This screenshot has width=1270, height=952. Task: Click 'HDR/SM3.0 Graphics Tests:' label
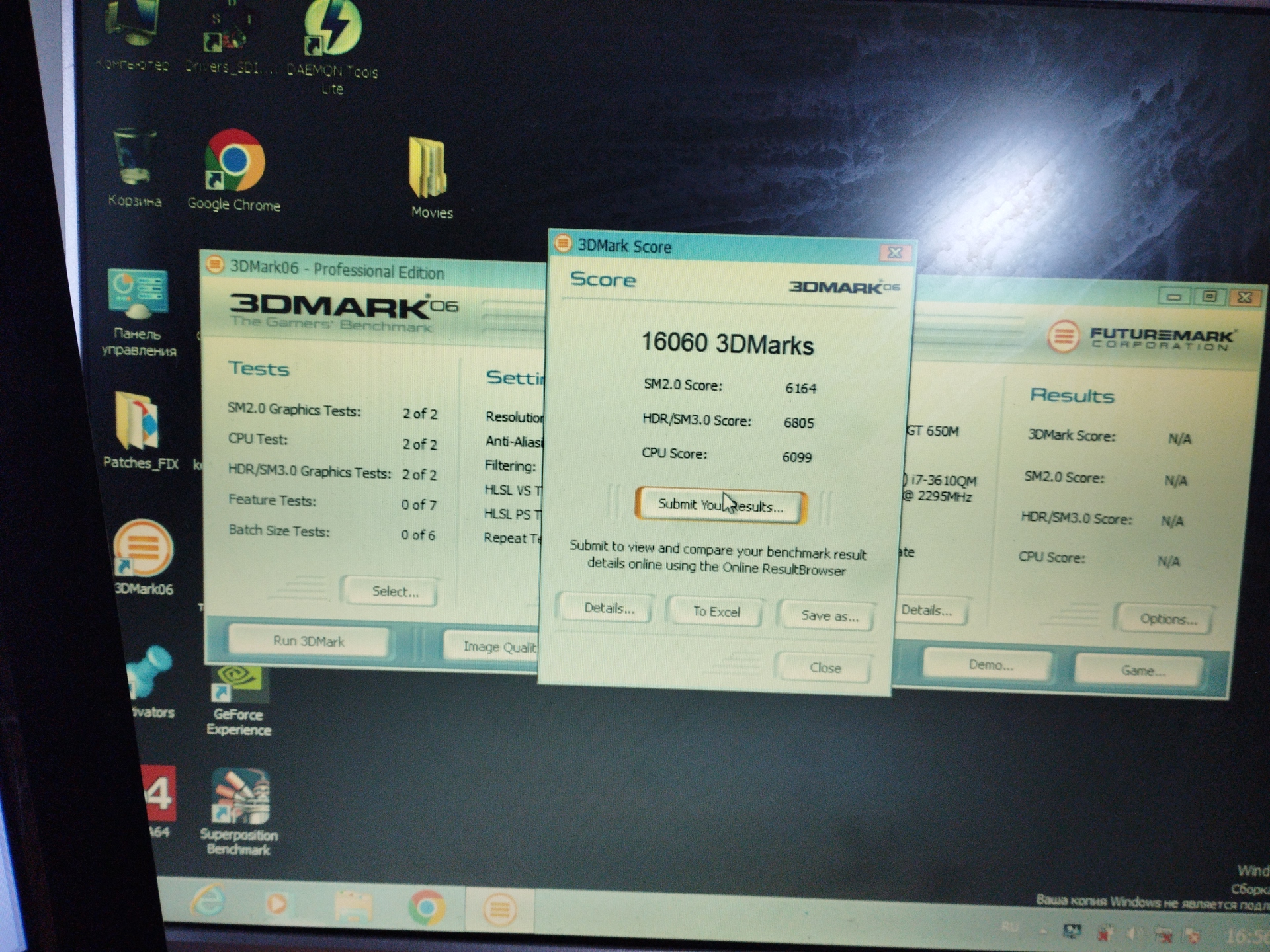[x=310, y=471]
